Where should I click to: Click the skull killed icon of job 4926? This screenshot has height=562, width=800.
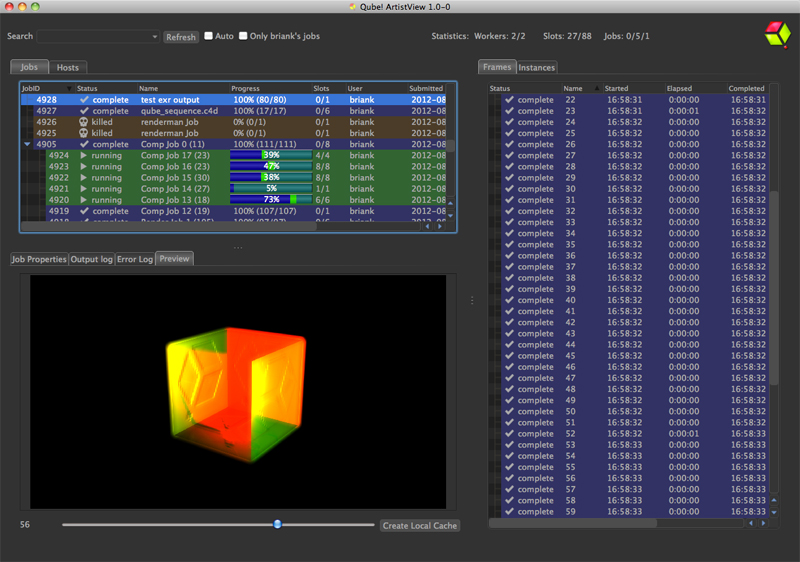click(83, 122)
